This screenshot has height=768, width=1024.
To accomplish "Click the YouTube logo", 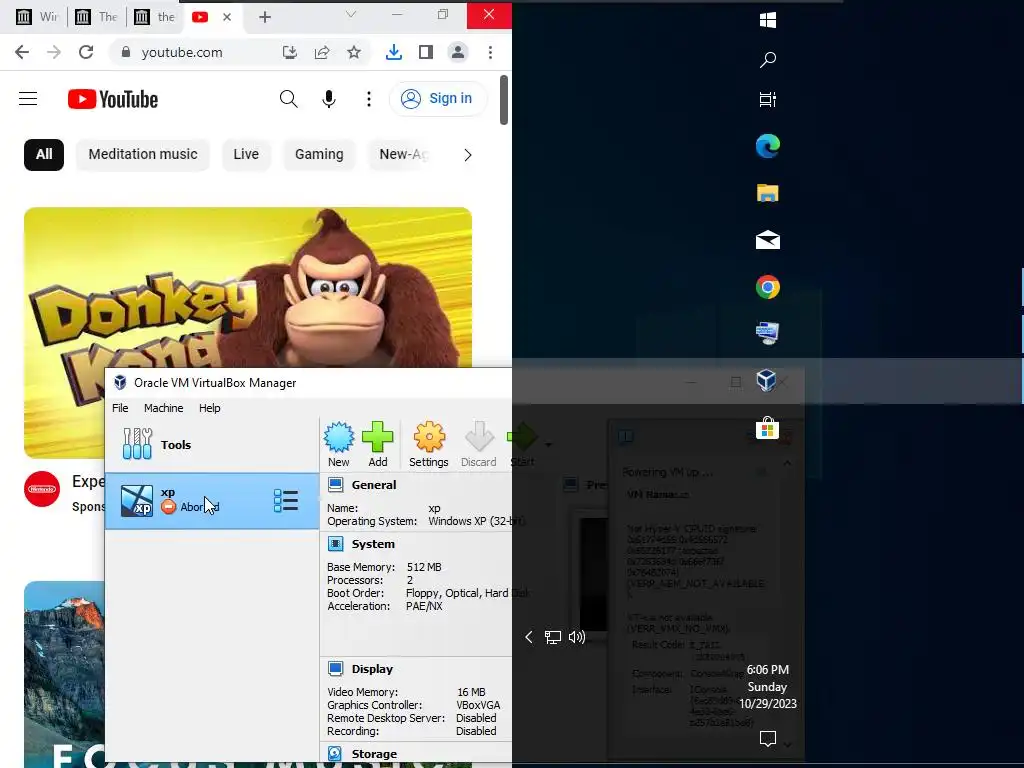I will point(113,99).
